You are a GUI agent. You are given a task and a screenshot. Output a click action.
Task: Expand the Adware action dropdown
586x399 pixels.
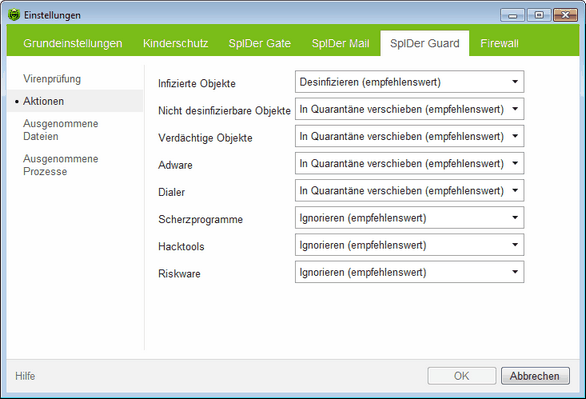pyautogui.click(x=410, y=163)
